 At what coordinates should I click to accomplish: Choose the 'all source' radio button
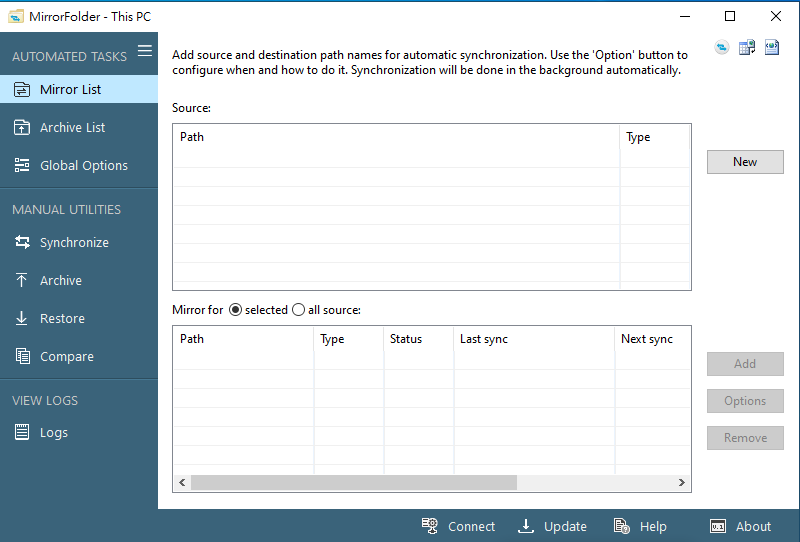tap(298, 310)
